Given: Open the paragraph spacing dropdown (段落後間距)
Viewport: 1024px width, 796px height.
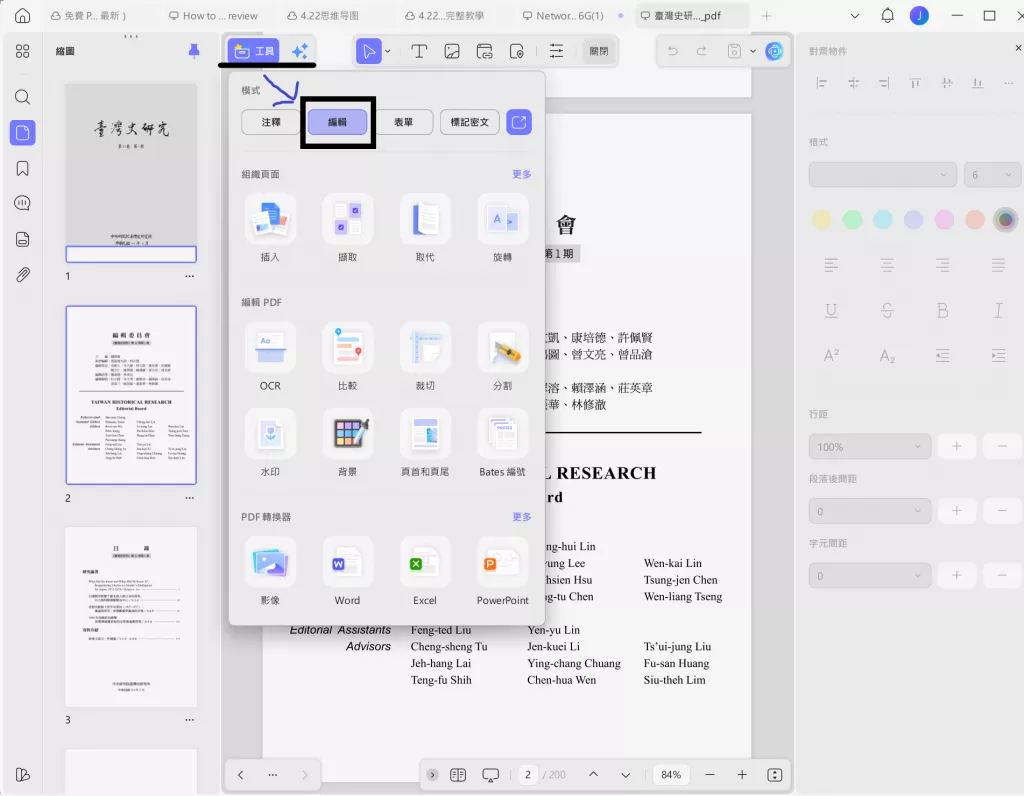Looking at the screenshot, I should [x=869, y=511].
